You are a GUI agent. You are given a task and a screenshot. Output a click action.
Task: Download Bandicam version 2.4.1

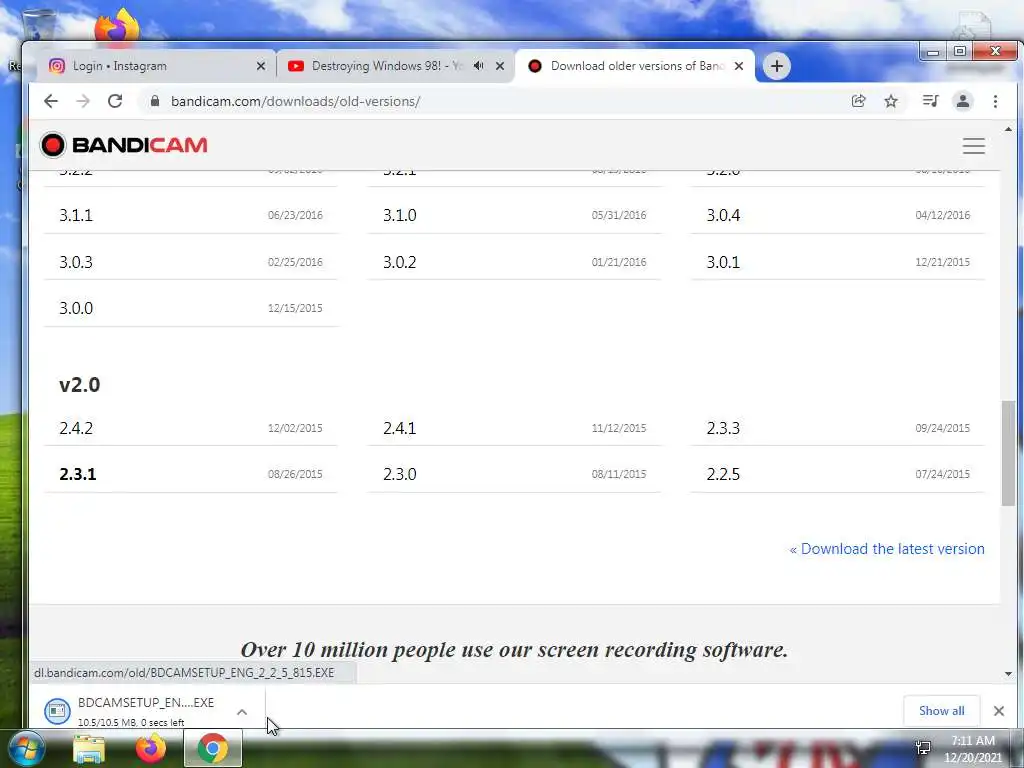[x=514, y=428]
